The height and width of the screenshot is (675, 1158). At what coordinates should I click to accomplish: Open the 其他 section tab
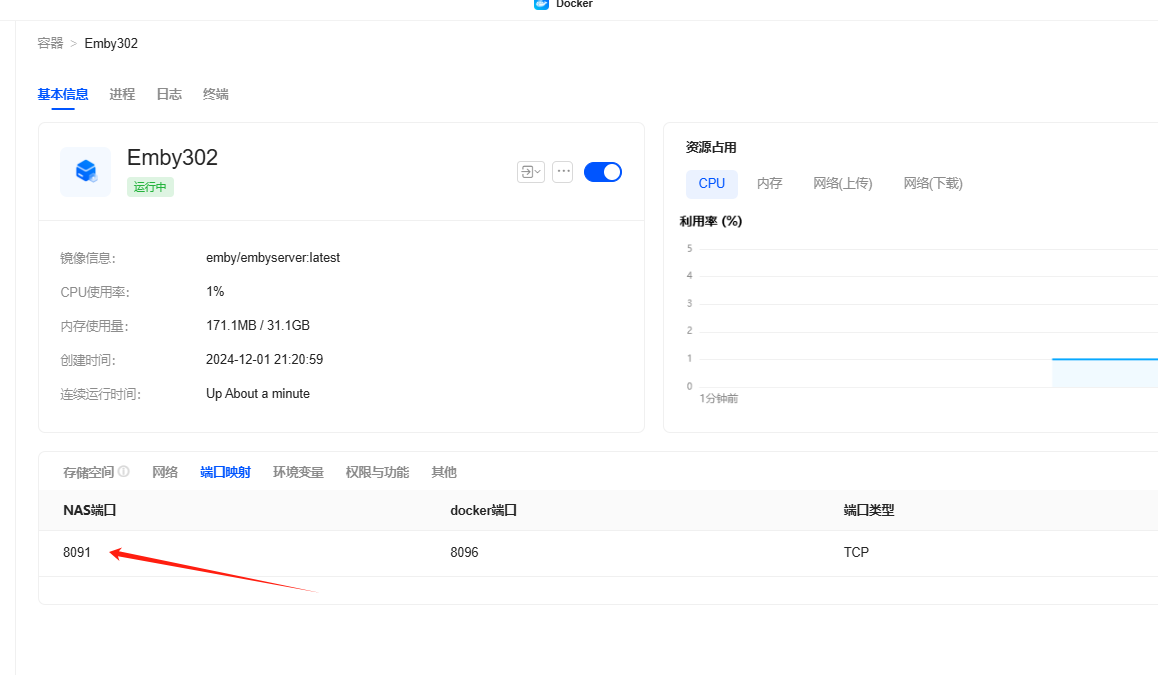point(444,472)
